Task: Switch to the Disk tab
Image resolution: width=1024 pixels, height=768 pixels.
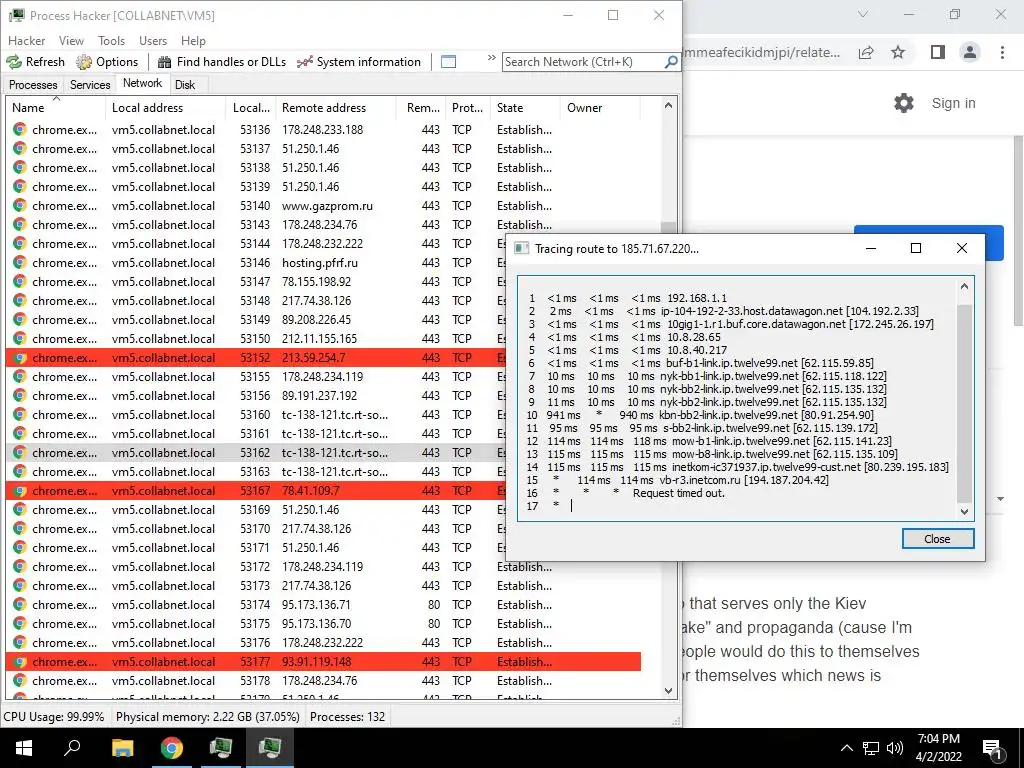Action: point(185,85)
